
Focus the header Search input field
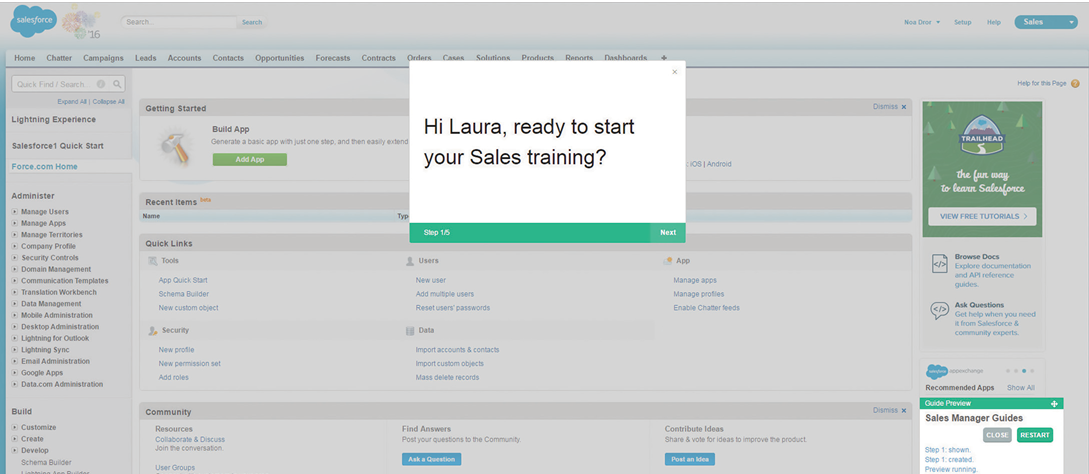pyautogui.click(x=180, y=22)
